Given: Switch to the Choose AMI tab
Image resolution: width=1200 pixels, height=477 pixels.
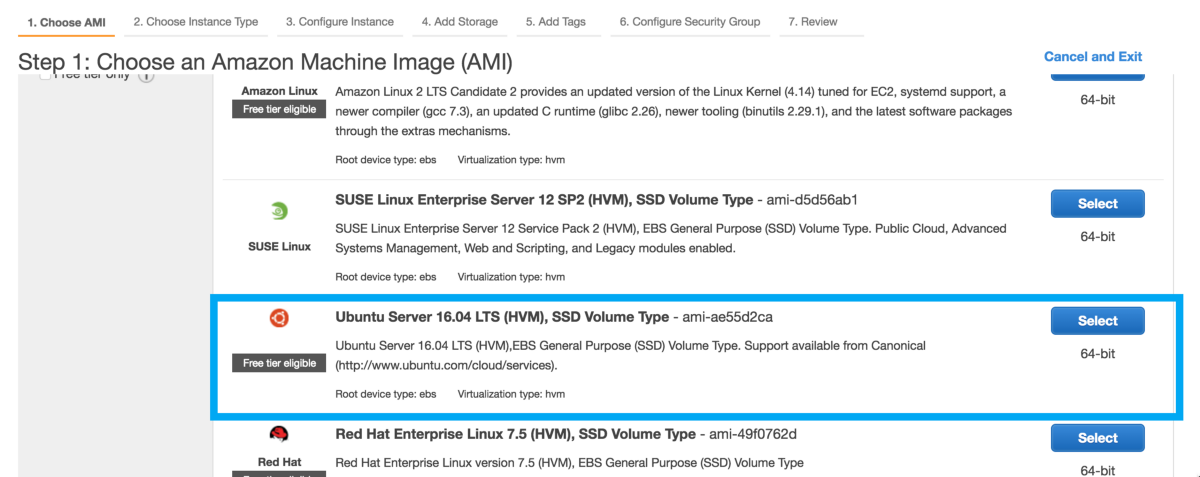Looking at the screenshot, I should tap(68, 22).
